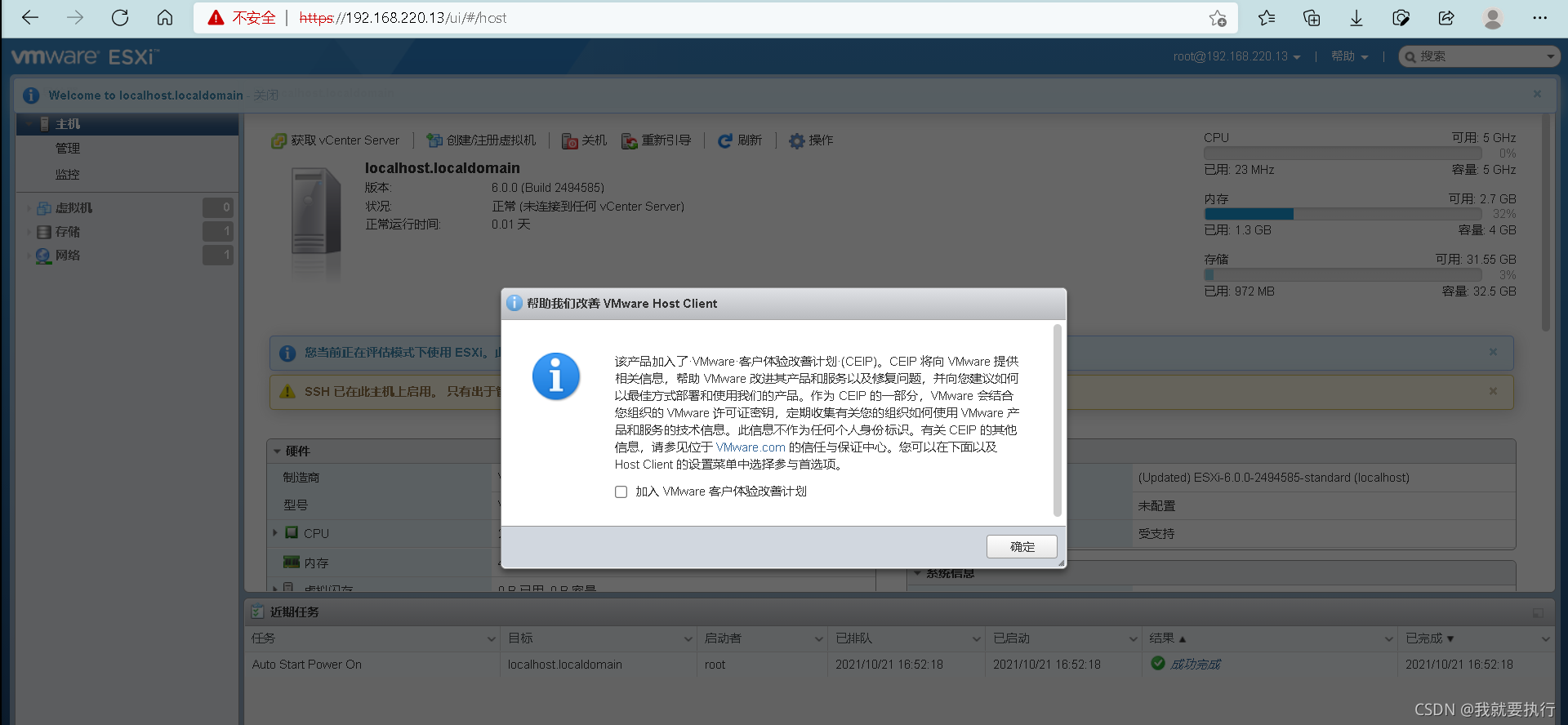
Task: Click the 内存 memory usage bar
Action: tap(1343, 214)
